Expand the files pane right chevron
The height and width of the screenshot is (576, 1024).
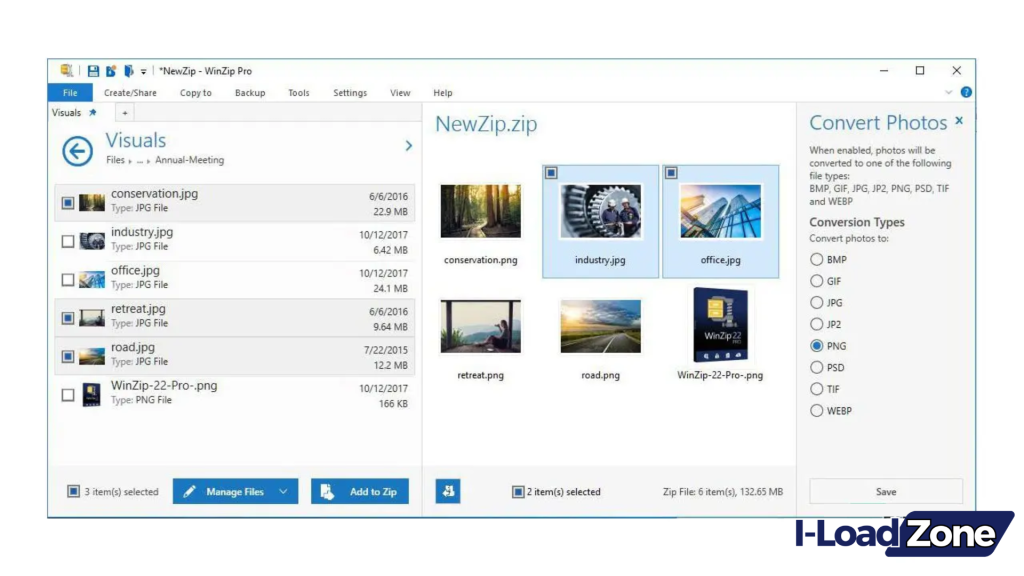(x=409, y=146)
